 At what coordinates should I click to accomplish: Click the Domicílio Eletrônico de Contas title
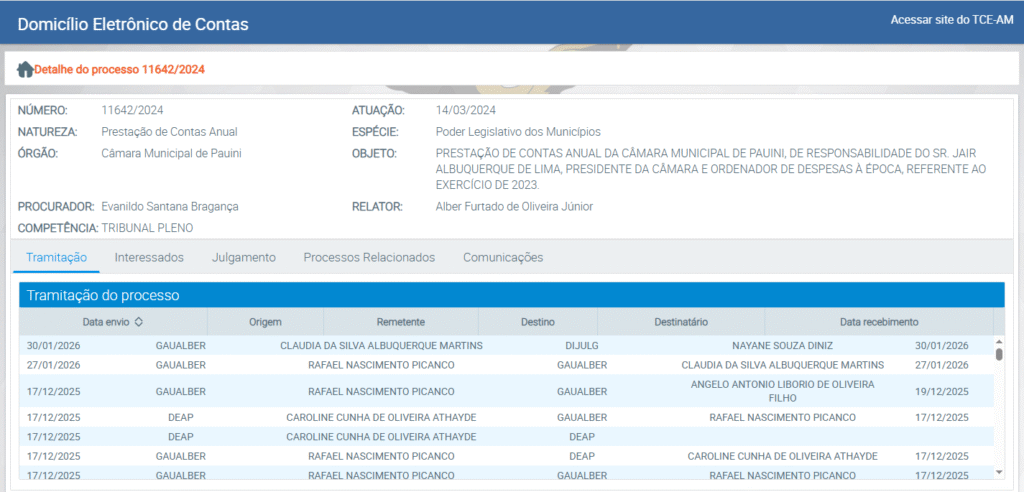coord(133,24)
